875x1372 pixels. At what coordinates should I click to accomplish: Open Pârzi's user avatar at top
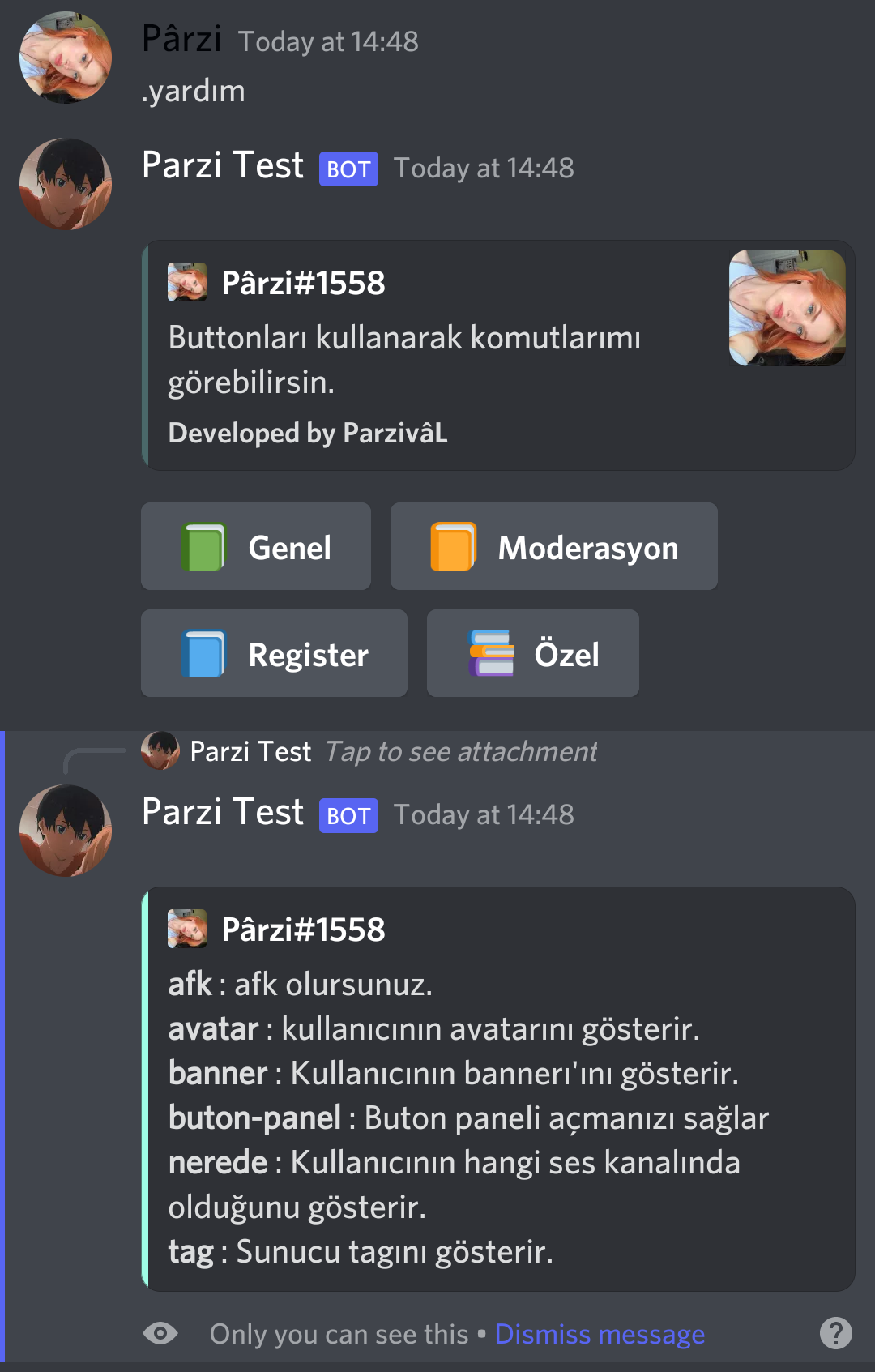click(66, 58)
